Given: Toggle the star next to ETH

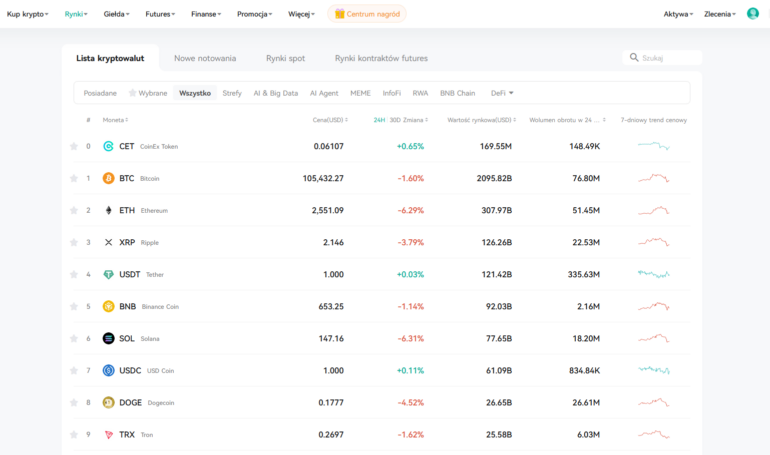Looking at the screenshot, I should (x=73, y=210).
